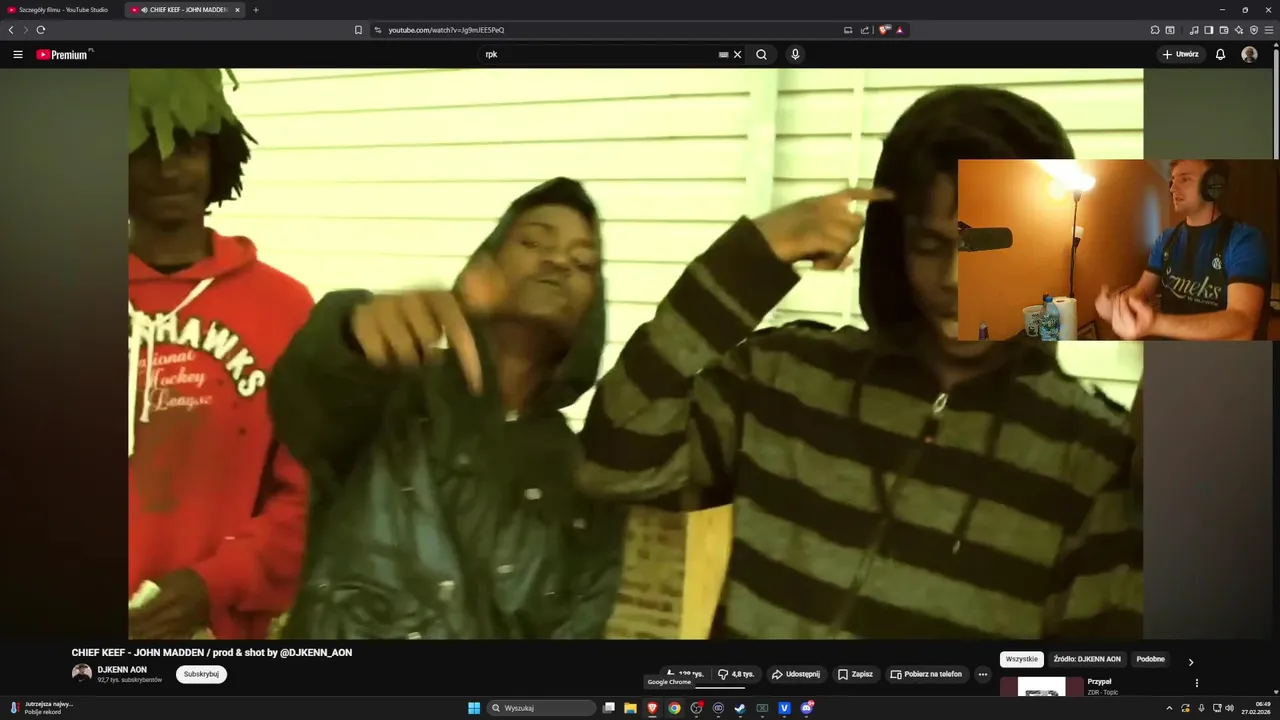Go forward in browser history
Image resolution: width=1280 pixels, height=720 pixels.
click(x=26, y=30)
